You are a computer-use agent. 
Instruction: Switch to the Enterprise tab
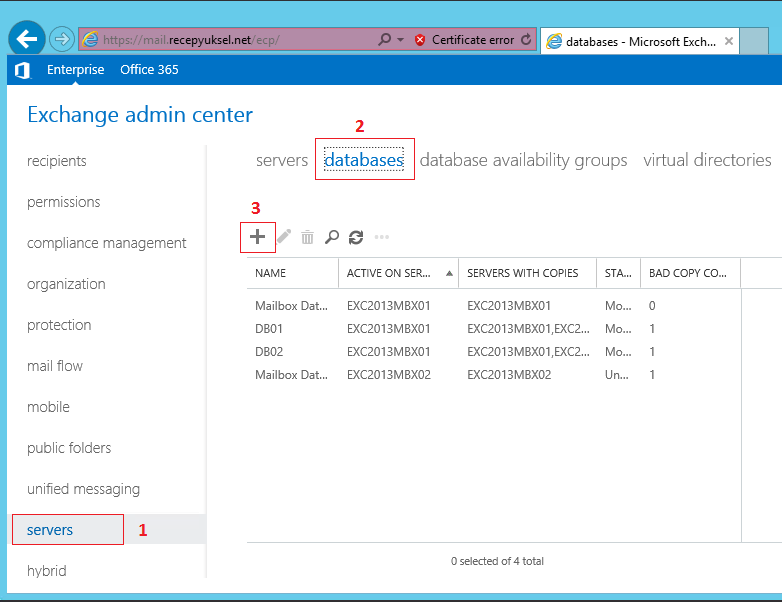(76, 70)
